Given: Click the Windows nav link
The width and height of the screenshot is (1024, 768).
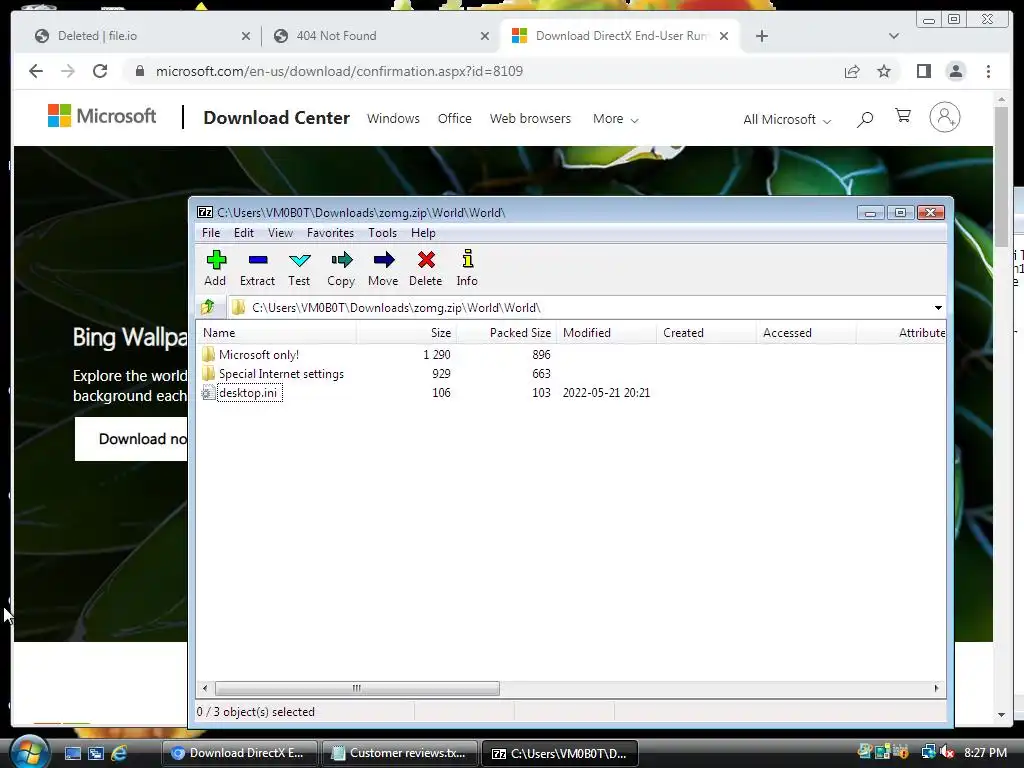Looking at the screenshot, I should [x=393, y=118].
